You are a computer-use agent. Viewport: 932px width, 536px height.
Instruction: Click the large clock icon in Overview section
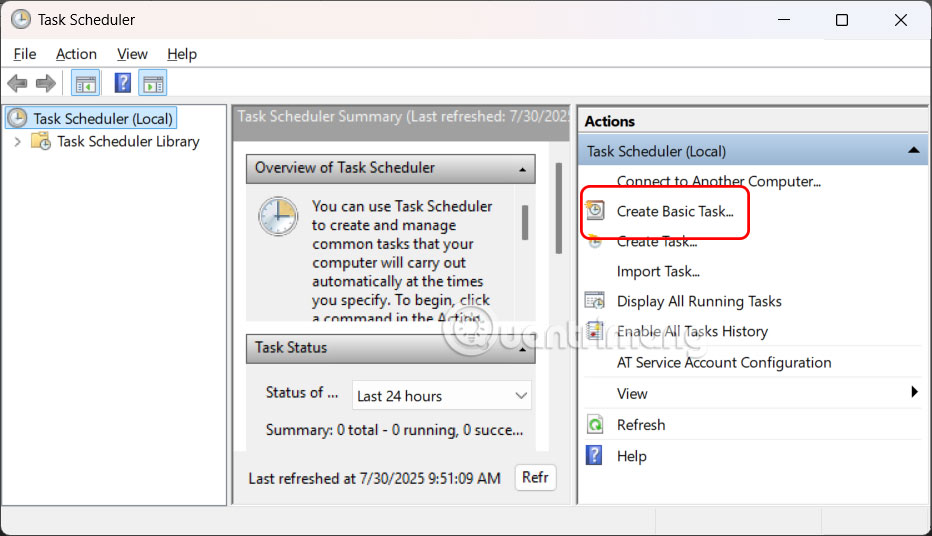point(278,216)
